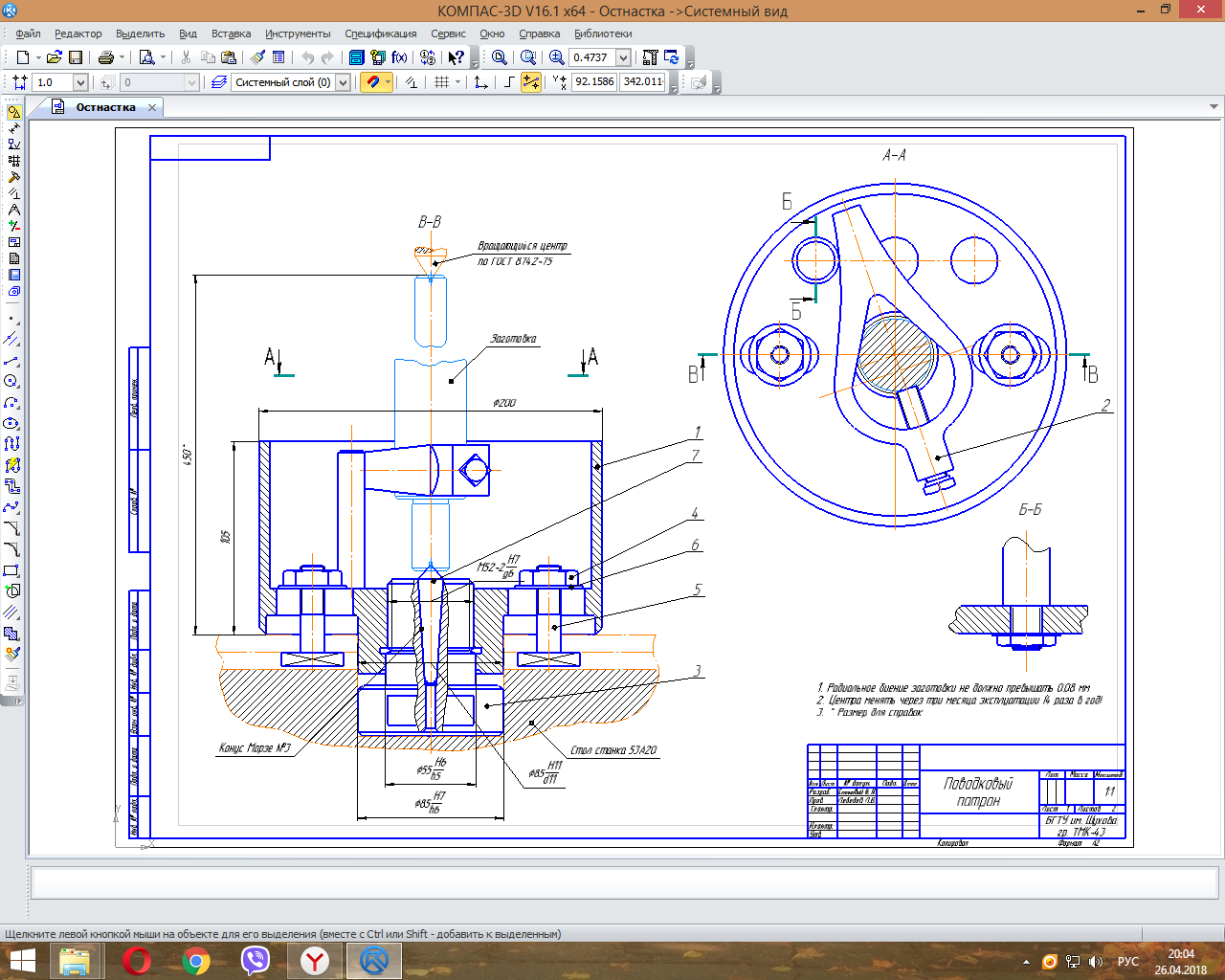
Task: Toggle the Orthogonal drawing mode
Action: [509, 82]
